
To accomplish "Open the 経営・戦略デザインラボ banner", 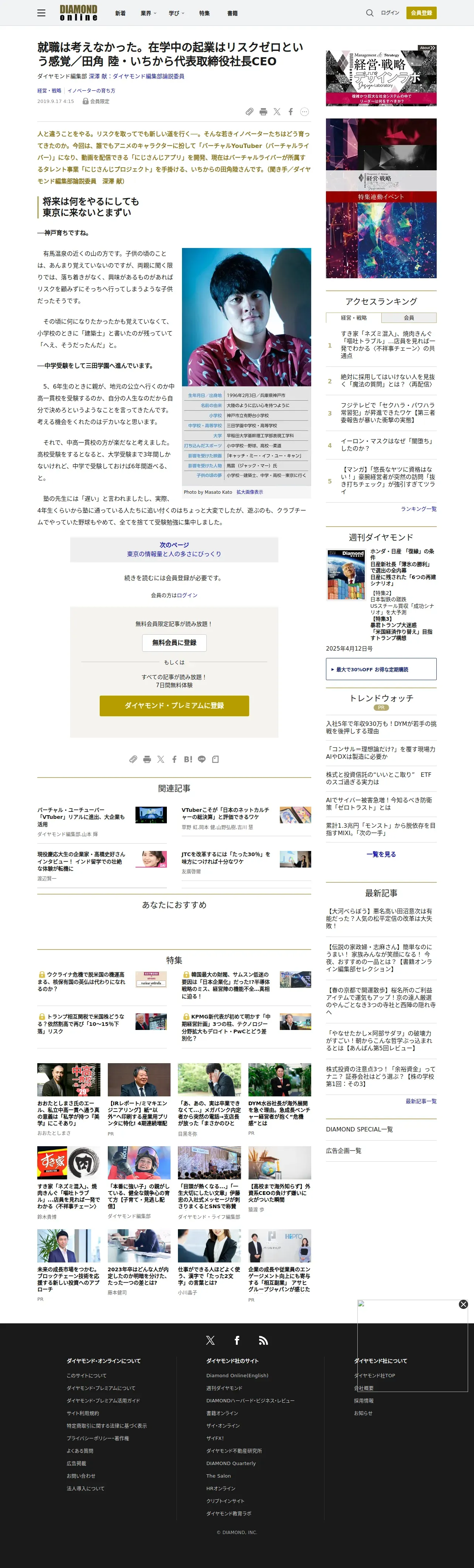I will 381,75.
